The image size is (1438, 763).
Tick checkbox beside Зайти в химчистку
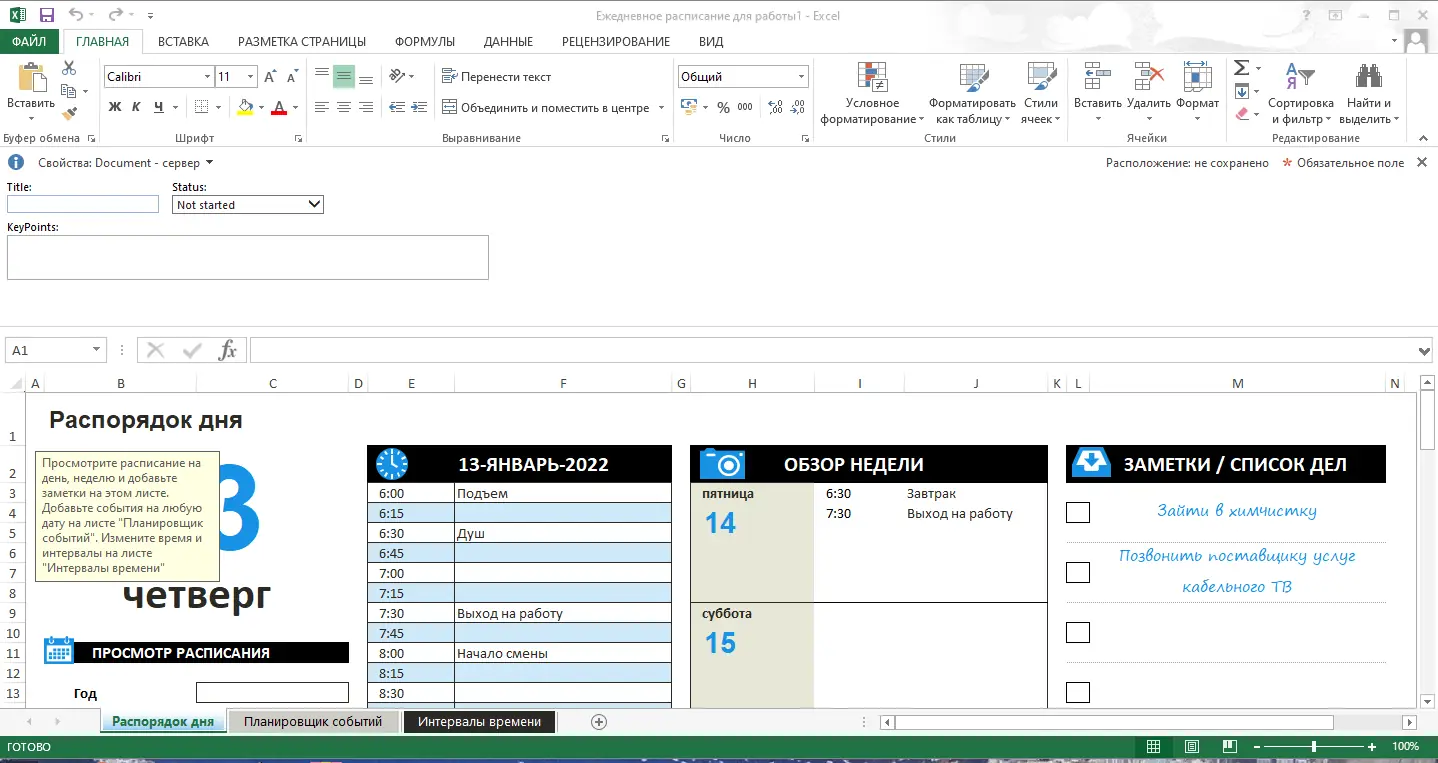click(1078, 512)
